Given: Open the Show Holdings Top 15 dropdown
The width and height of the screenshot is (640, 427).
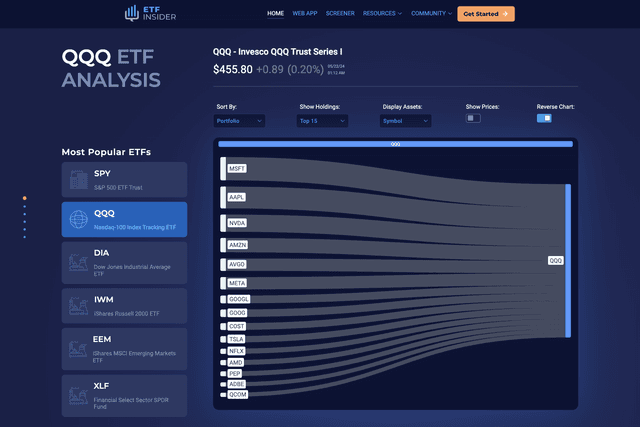Looking at the screenshot, I should click(322, 121).
